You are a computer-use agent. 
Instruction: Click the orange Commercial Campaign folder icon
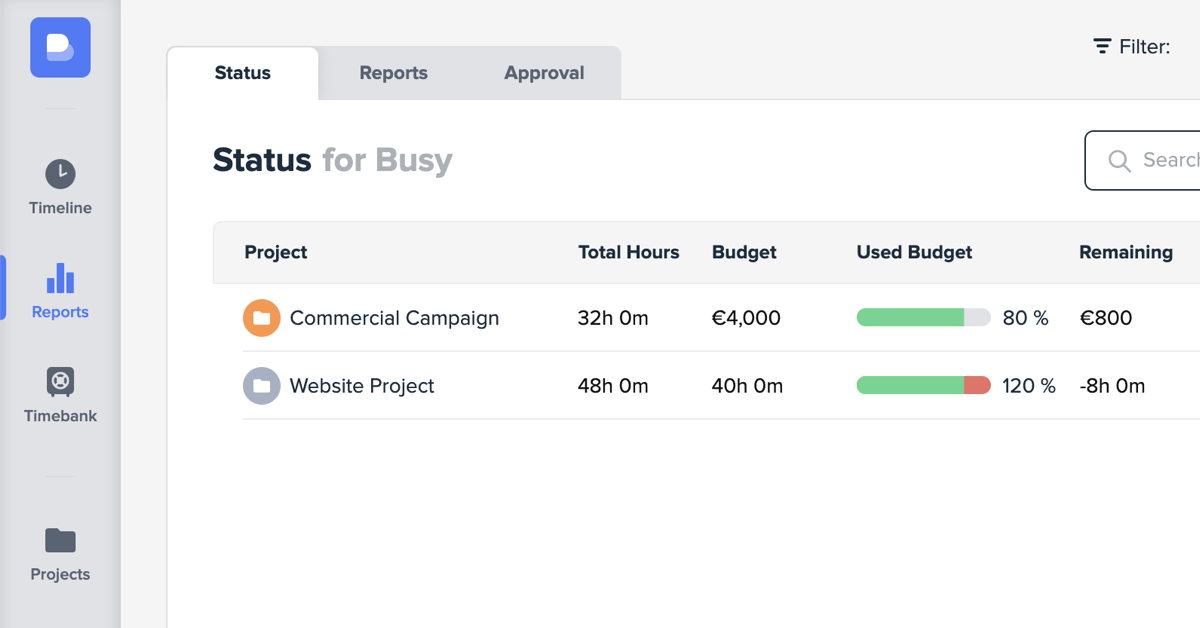(262, 318)
